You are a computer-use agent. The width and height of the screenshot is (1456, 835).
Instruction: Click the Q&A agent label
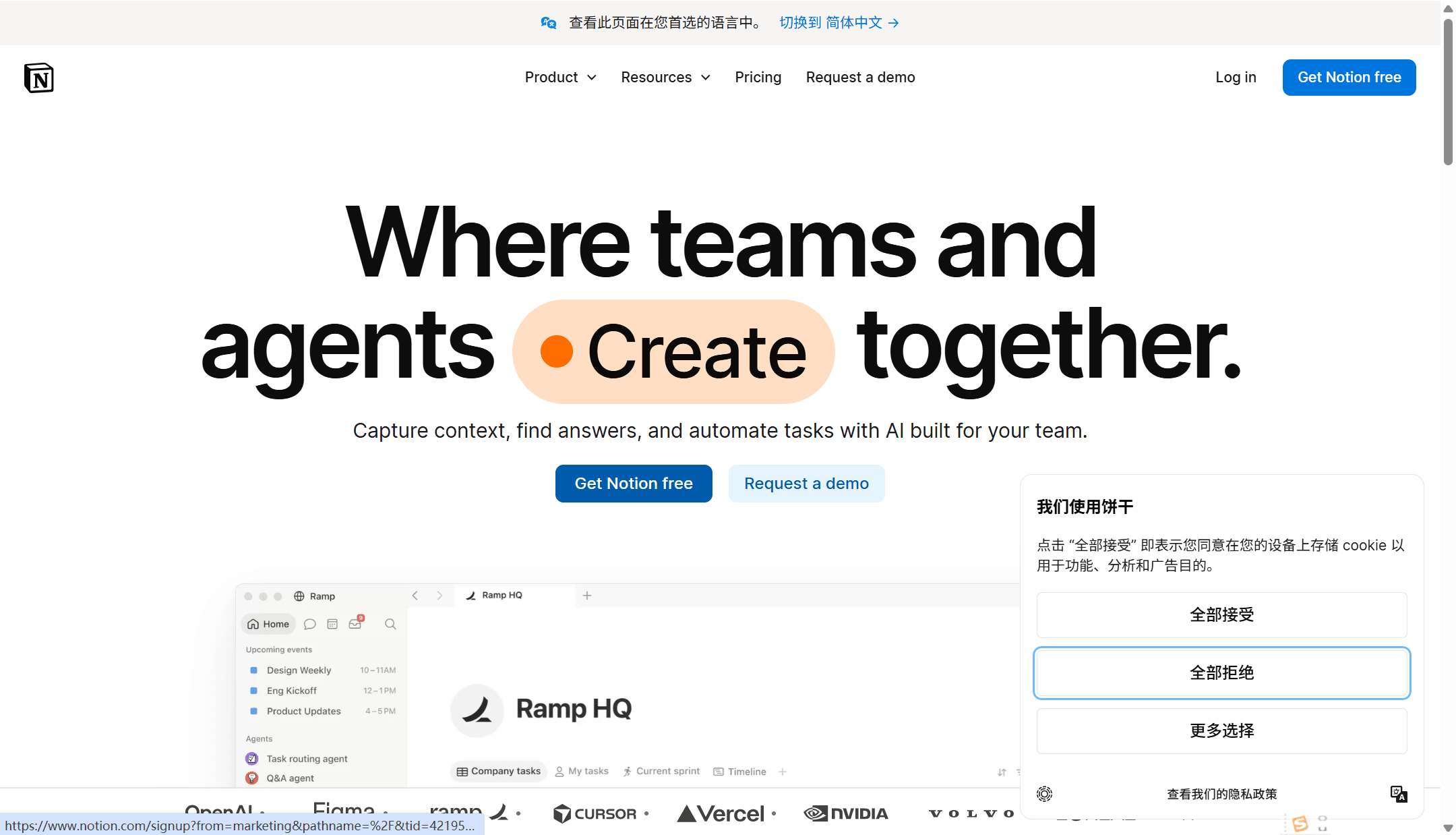(291, 778)
